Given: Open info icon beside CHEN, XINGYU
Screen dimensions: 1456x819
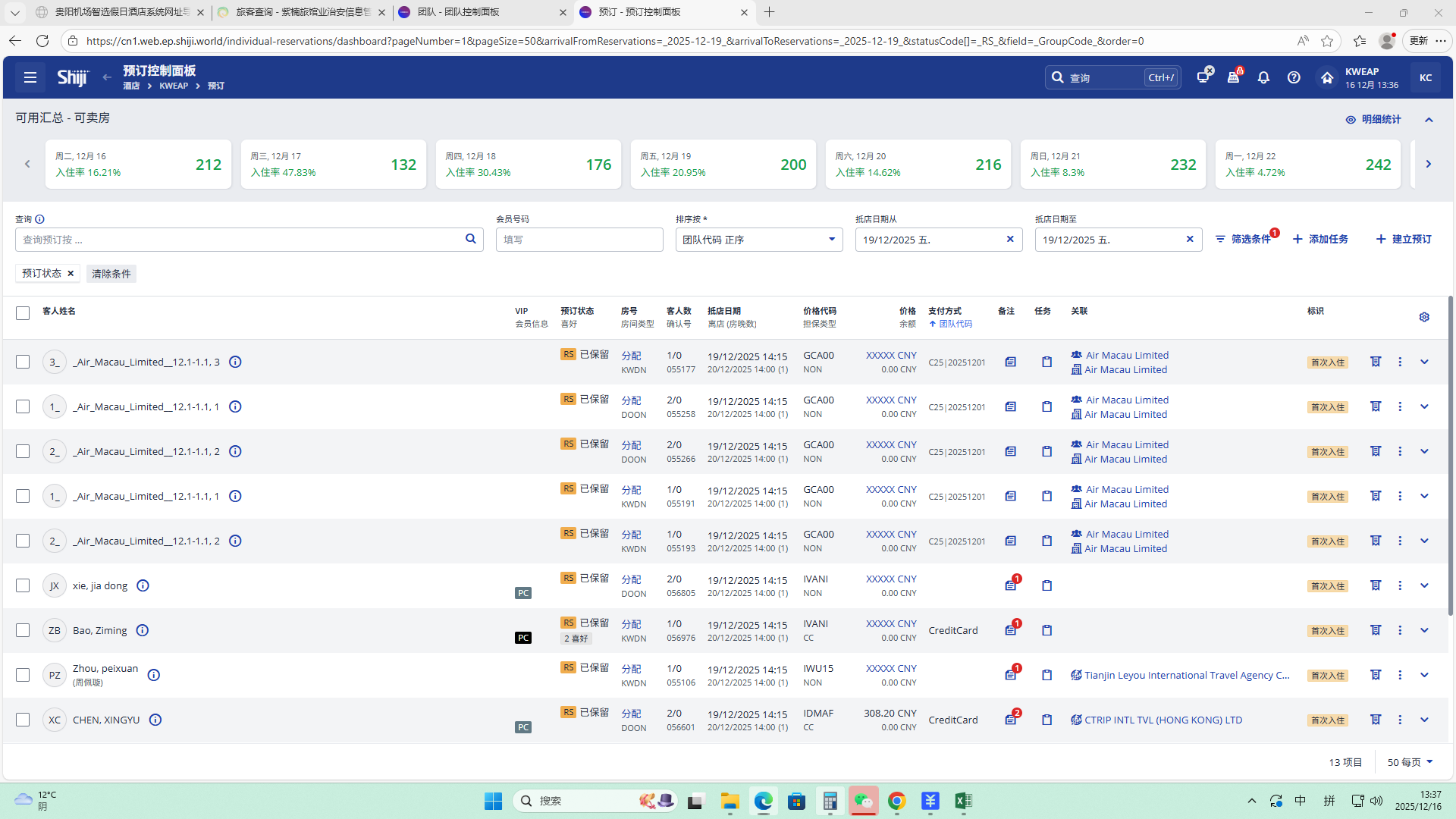Looking at the screenshot, I should [155, 720].
